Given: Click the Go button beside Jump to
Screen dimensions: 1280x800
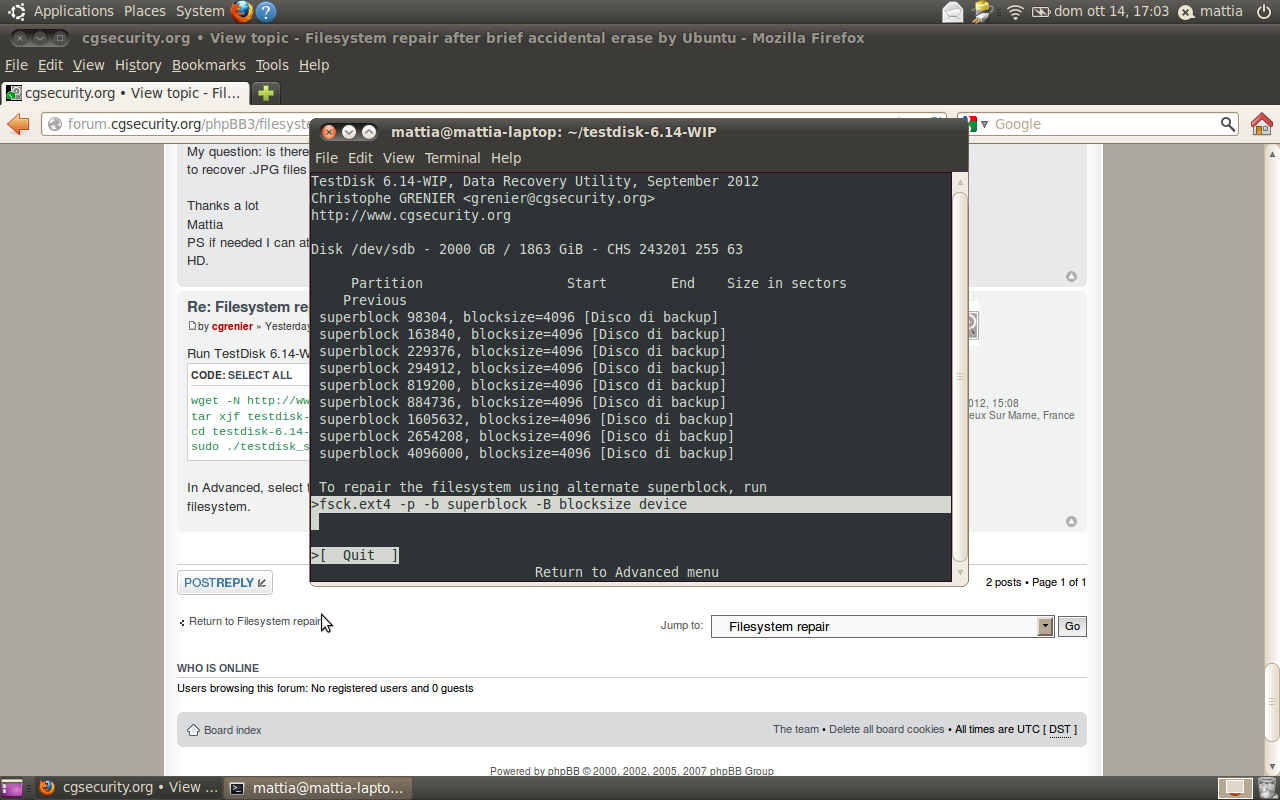Looking at the screenshot, I should click(1072, 626).
